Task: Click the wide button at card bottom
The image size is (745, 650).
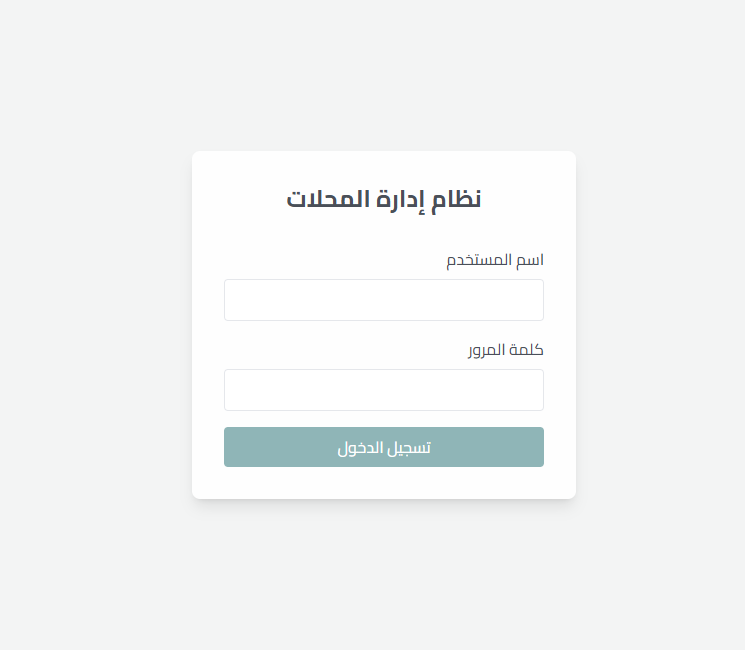Action: [x=383, y=447]
